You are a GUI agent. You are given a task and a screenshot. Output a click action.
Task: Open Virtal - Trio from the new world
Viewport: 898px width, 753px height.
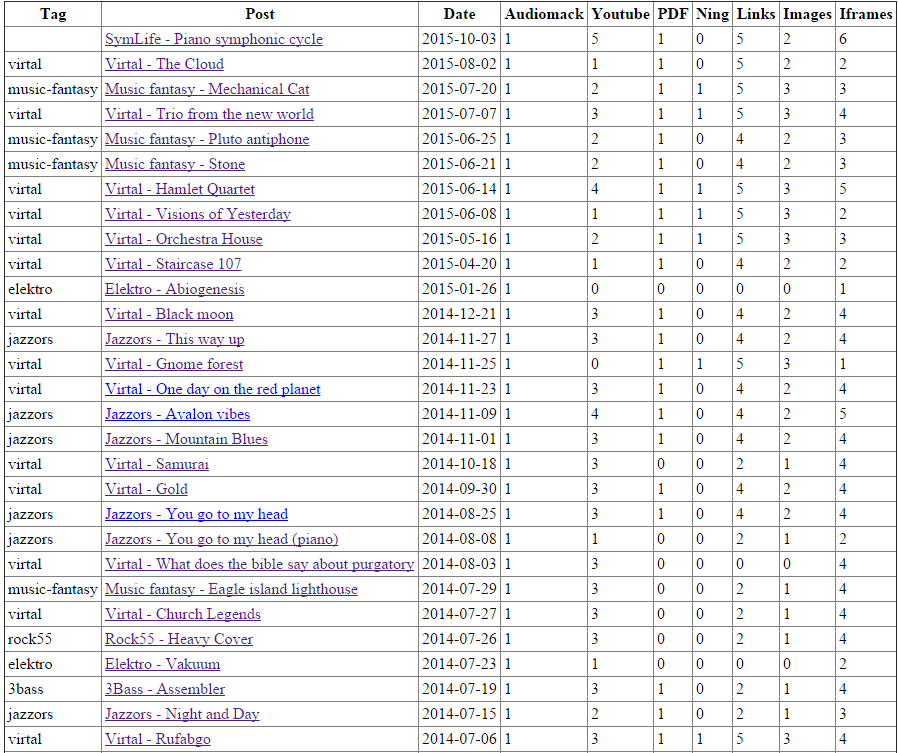pyautogui.click(x=209, y=114)
